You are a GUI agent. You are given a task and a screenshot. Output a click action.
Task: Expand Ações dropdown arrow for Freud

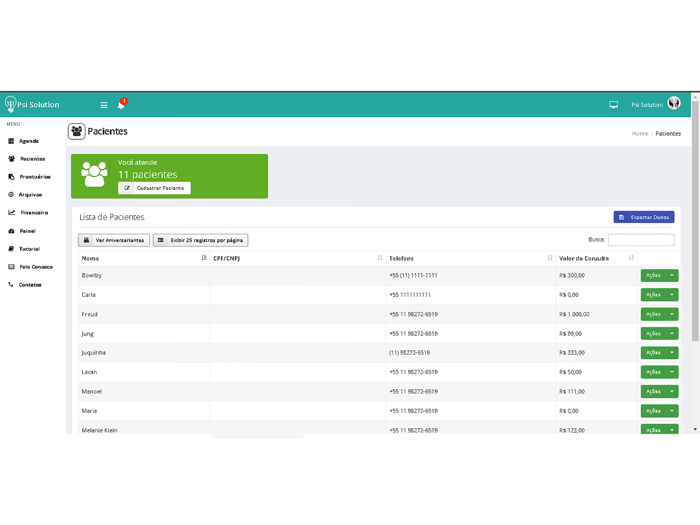(672, 314)
